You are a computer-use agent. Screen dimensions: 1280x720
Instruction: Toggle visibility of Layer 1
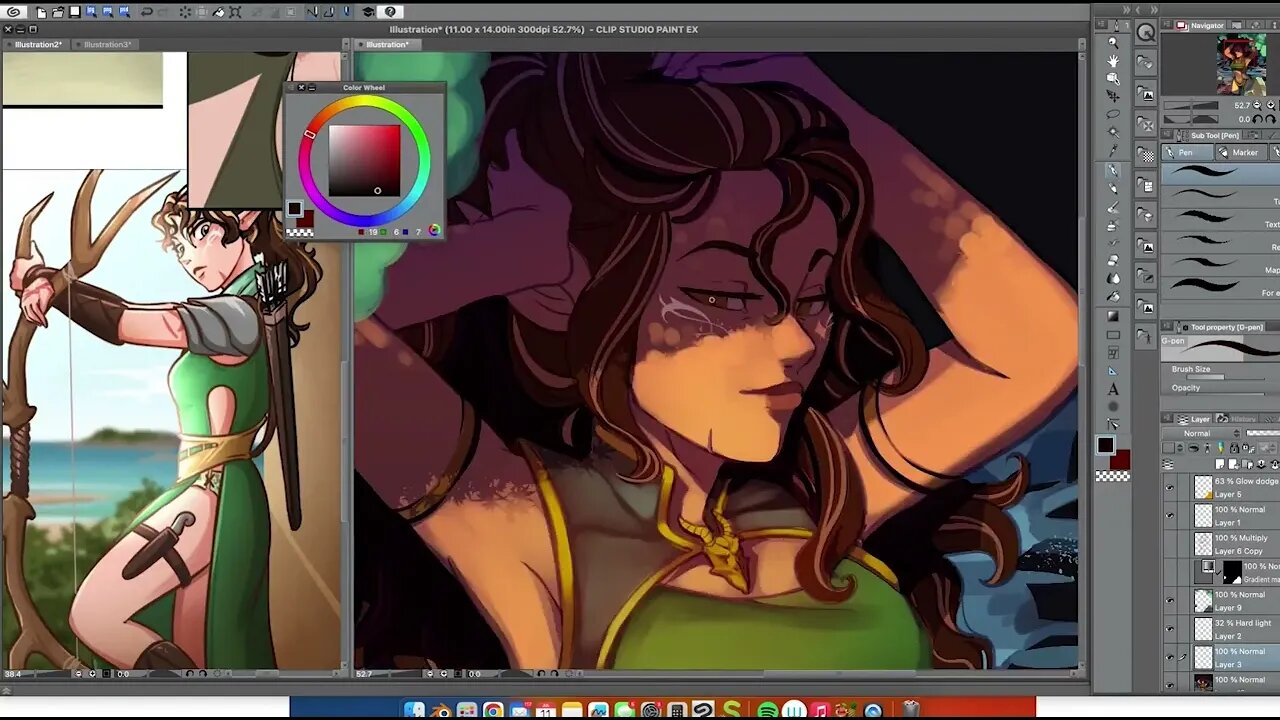[x=1170, y=515]
